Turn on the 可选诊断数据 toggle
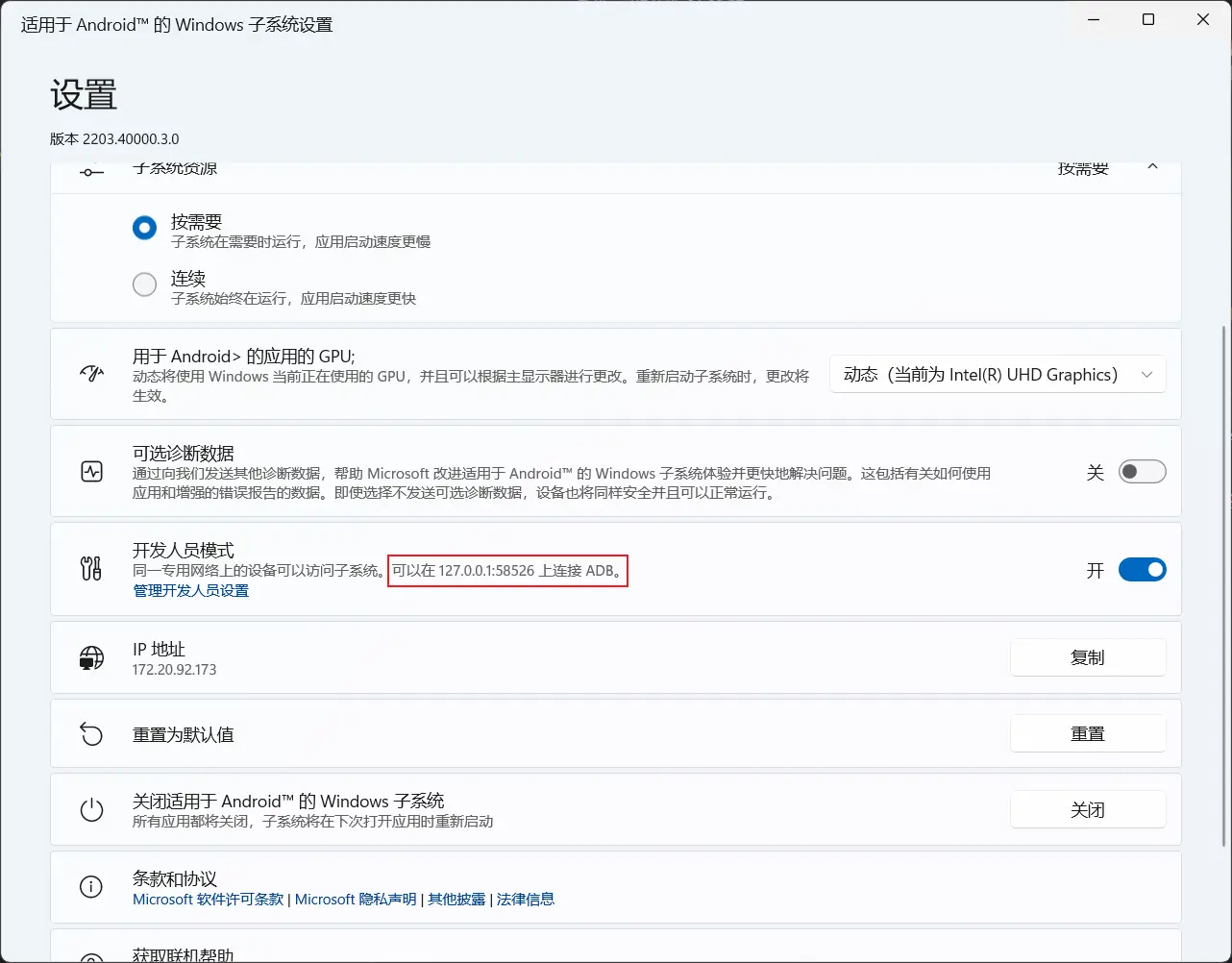This screenshot has width=1232, height=963. pos(1142,471)
